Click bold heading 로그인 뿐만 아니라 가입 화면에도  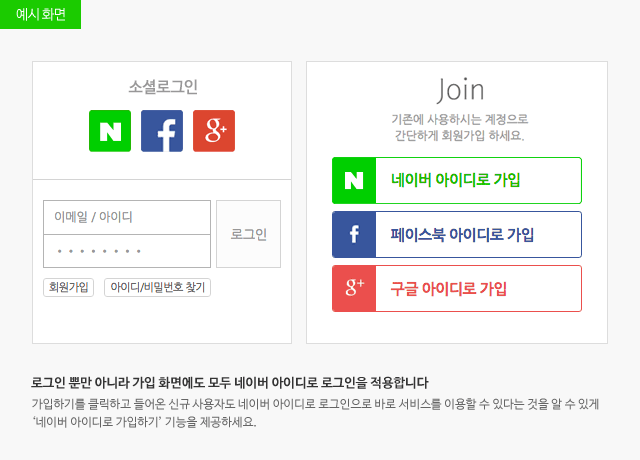pos(120,383)
